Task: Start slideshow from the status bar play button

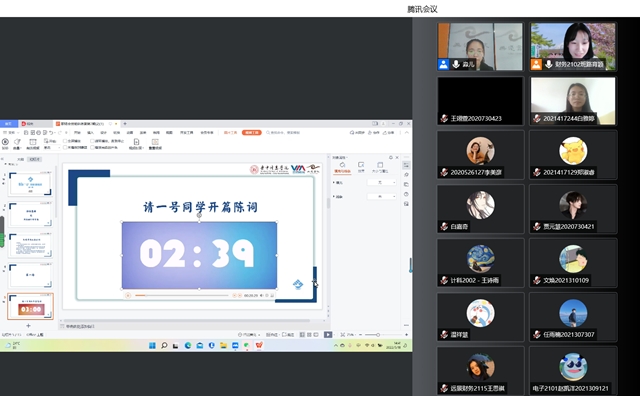Action: [x=328, y=335]
